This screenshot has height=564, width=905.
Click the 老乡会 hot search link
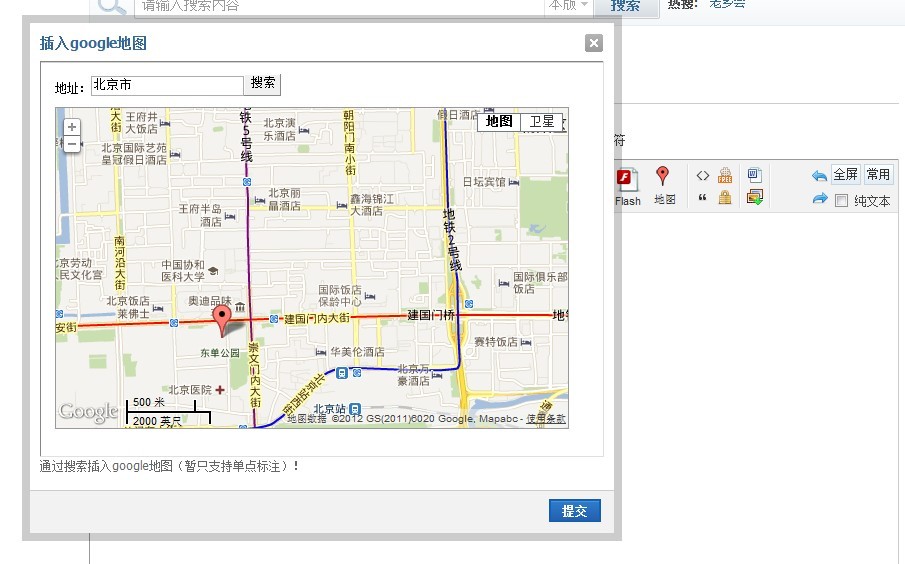(x=727, y=4)
